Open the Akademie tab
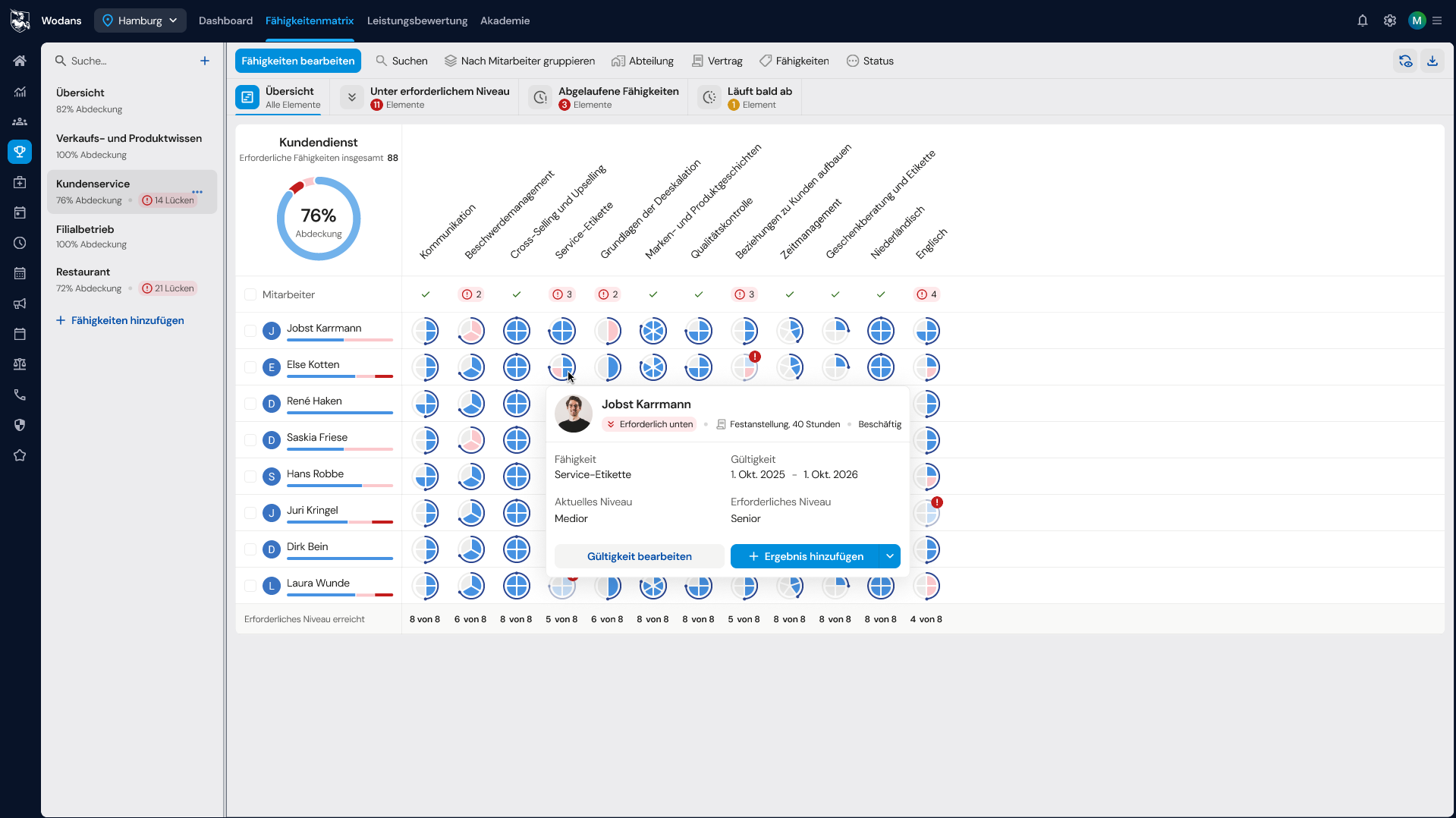This screenshot has width=1456, height=818. [505, 20]
